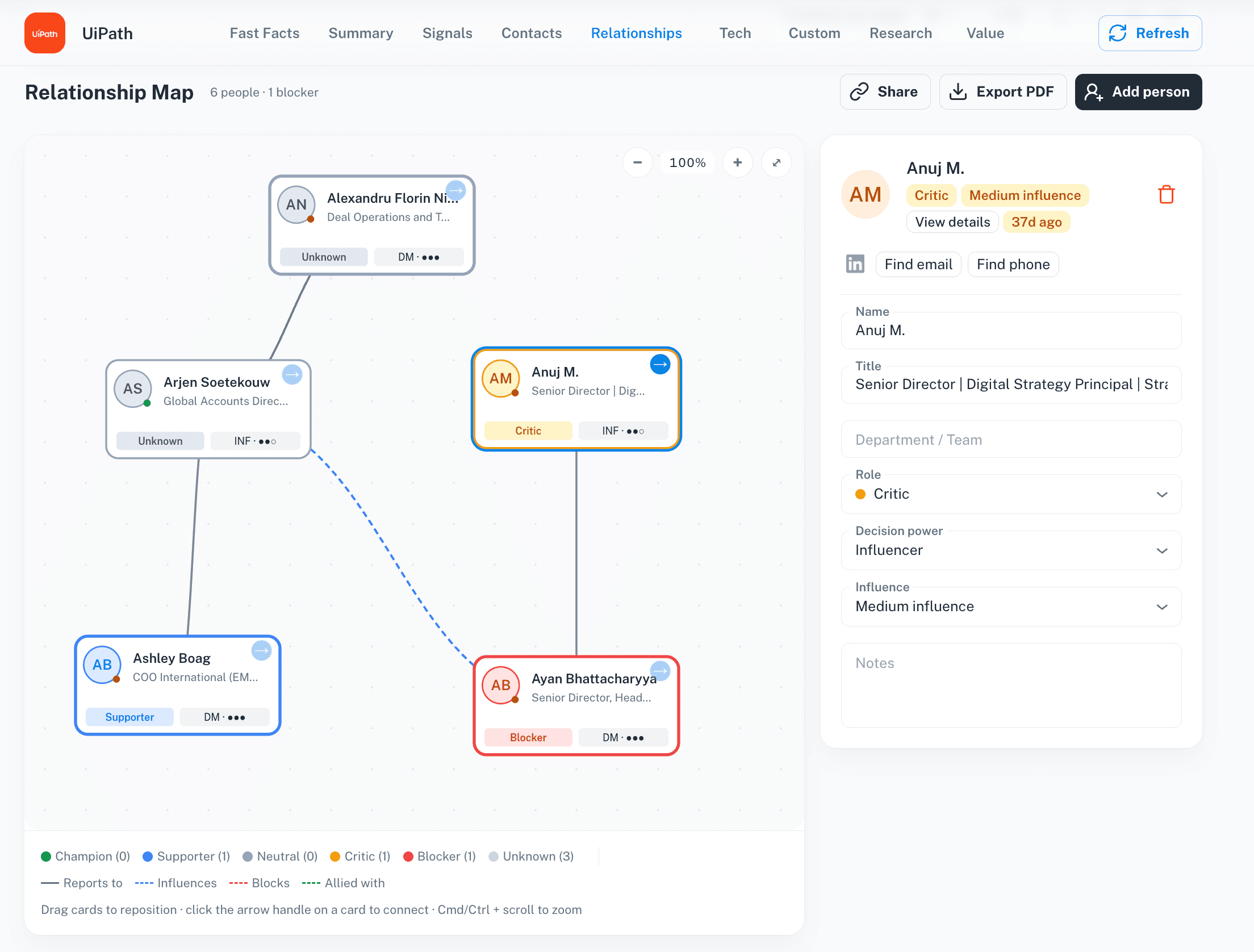Click Find email button

(x=918, y=264)
